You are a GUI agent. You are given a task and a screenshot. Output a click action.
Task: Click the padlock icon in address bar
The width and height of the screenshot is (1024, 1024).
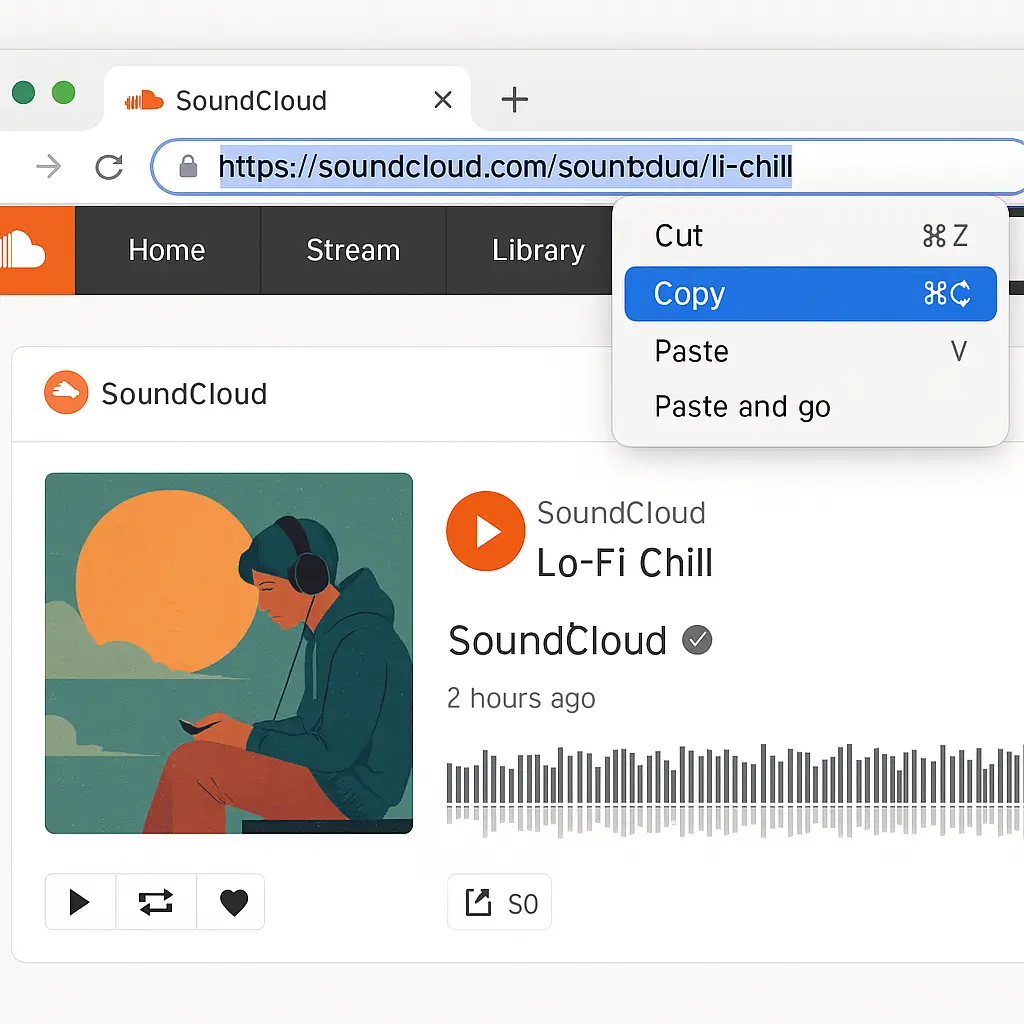coord(188,167)
